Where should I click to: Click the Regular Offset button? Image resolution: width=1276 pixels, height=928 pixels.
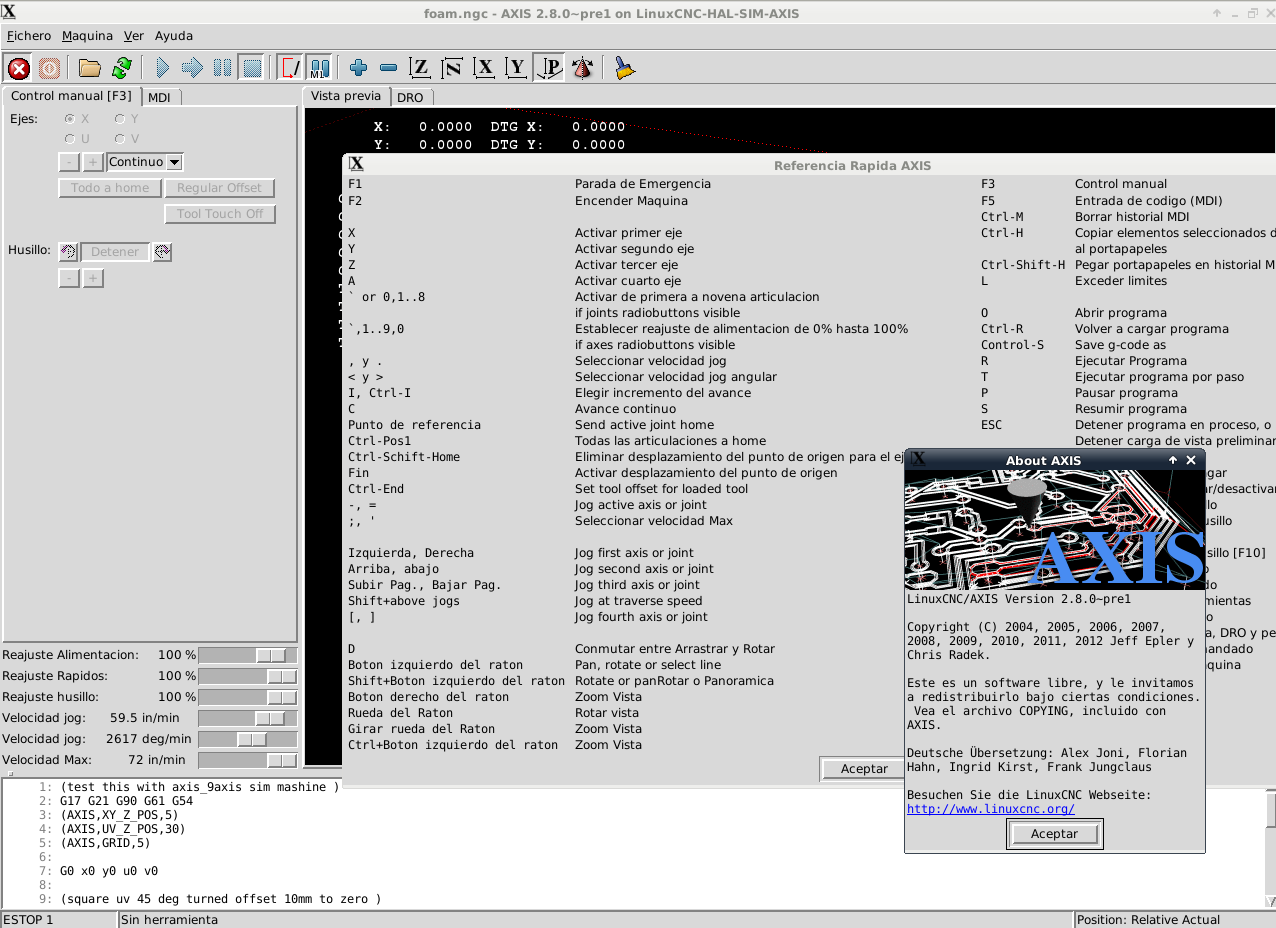[220, 188]
